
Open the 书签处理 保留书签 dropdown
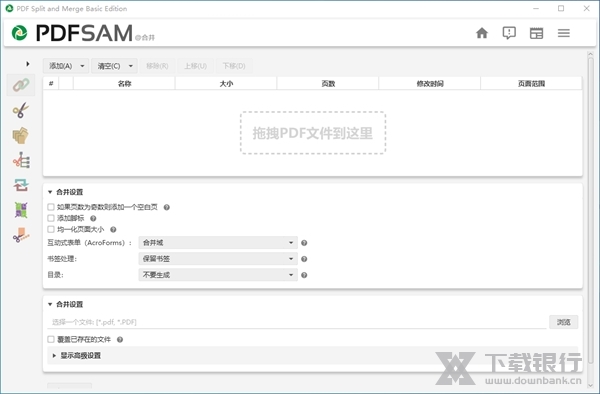218,259
